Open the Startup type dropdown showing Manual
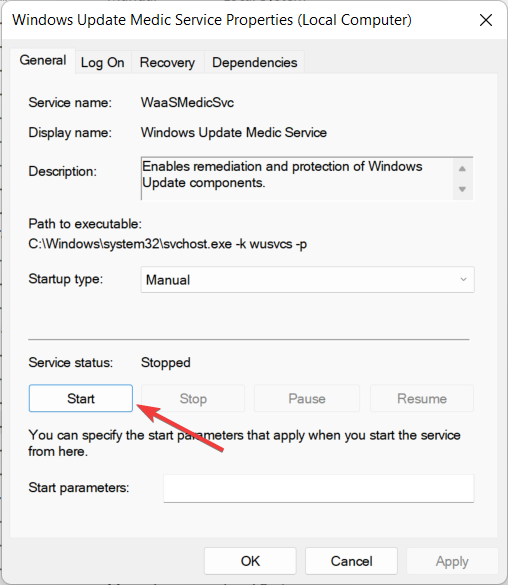 (x=307, y=279)
